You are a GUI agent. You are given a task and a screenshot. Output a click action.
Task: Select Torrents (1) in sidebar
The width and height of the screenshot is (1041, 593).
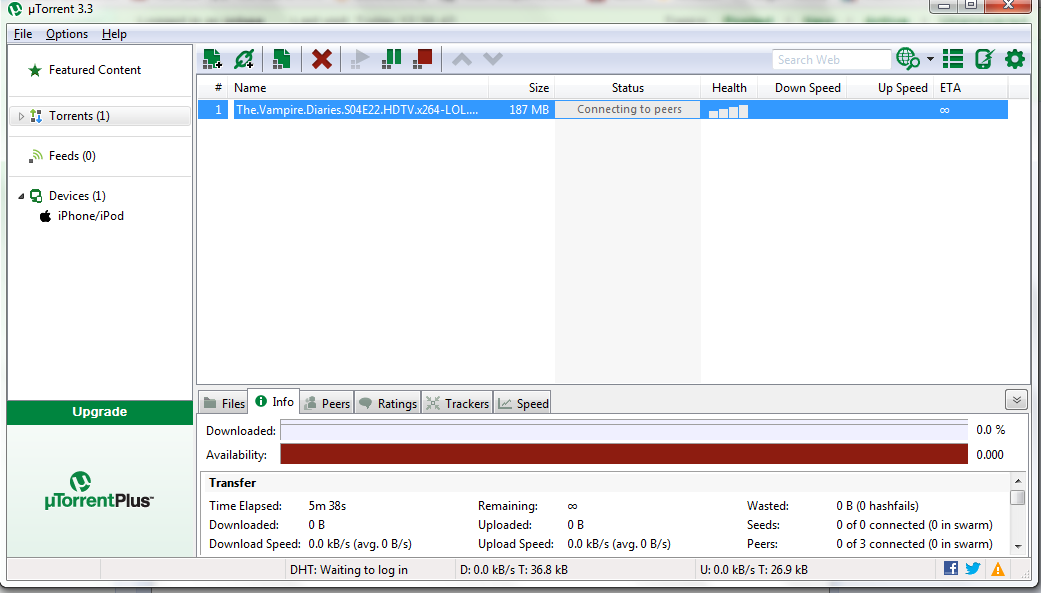(79, 116)
